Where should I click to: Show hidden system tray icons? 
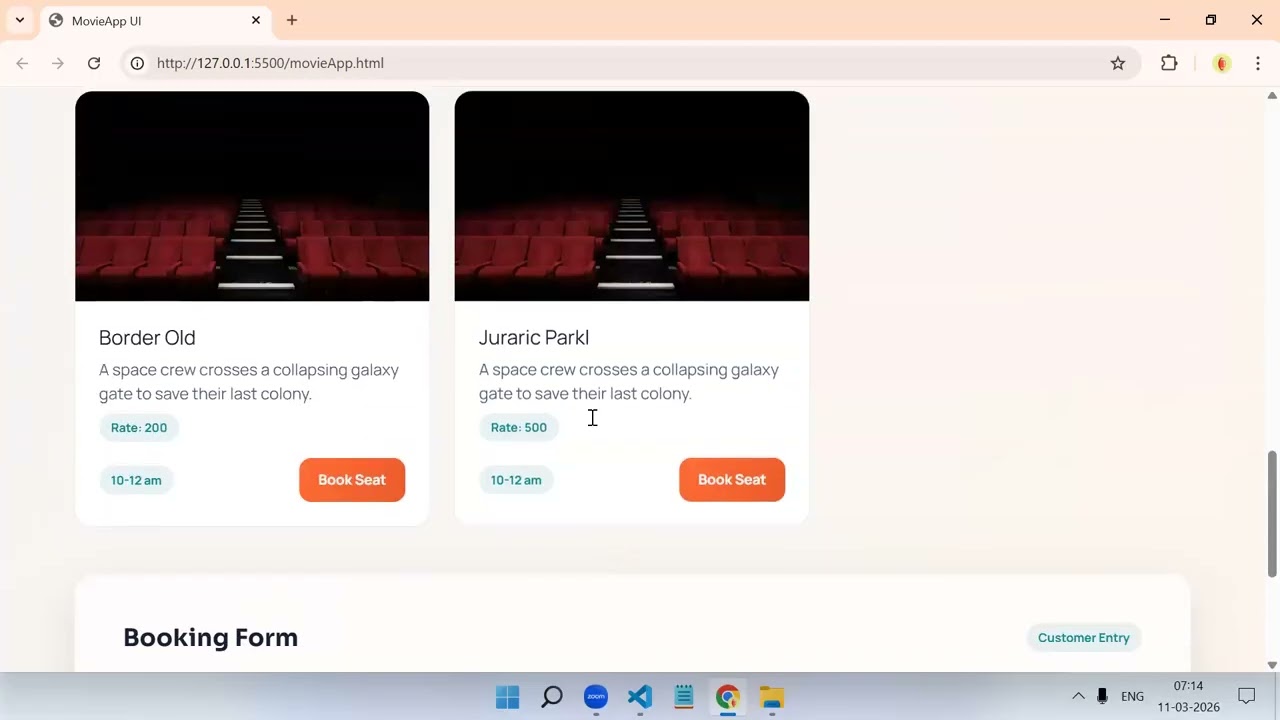[x=1078, y=696]
